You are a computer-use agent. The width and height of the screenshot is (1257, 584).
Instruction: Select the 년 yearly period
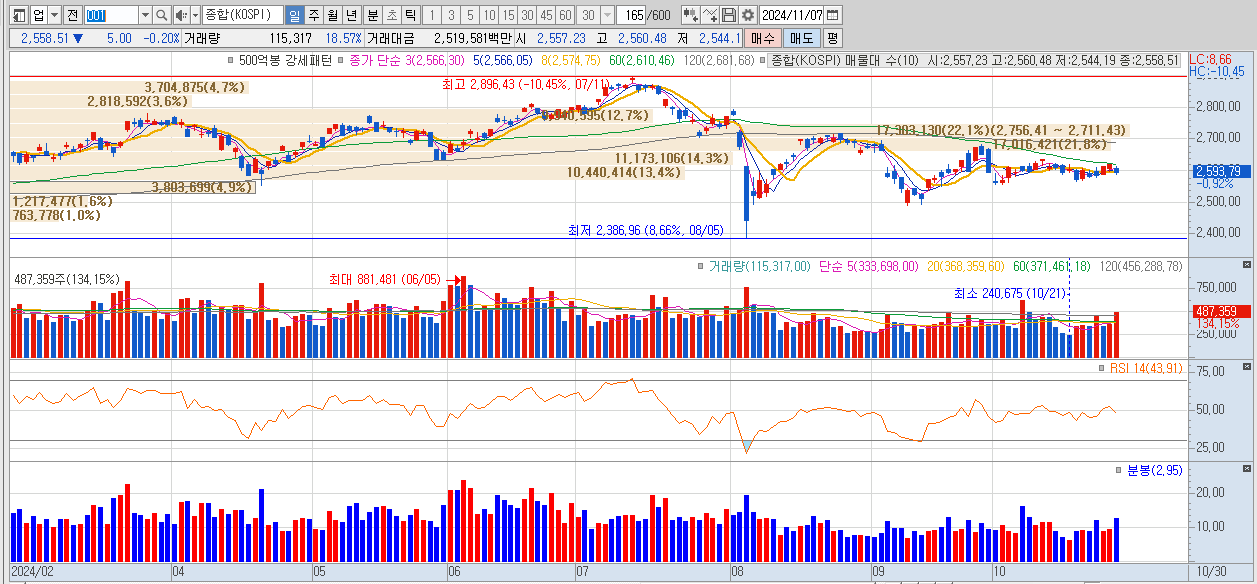click(351, 15)
